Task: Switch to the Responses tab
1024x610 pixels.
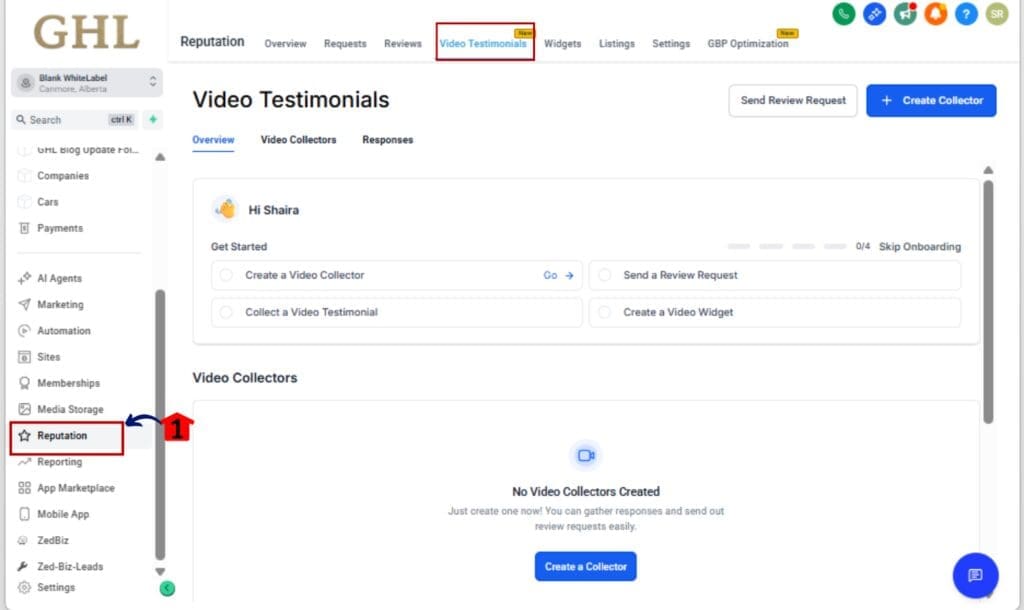Action: pos(387,139)
